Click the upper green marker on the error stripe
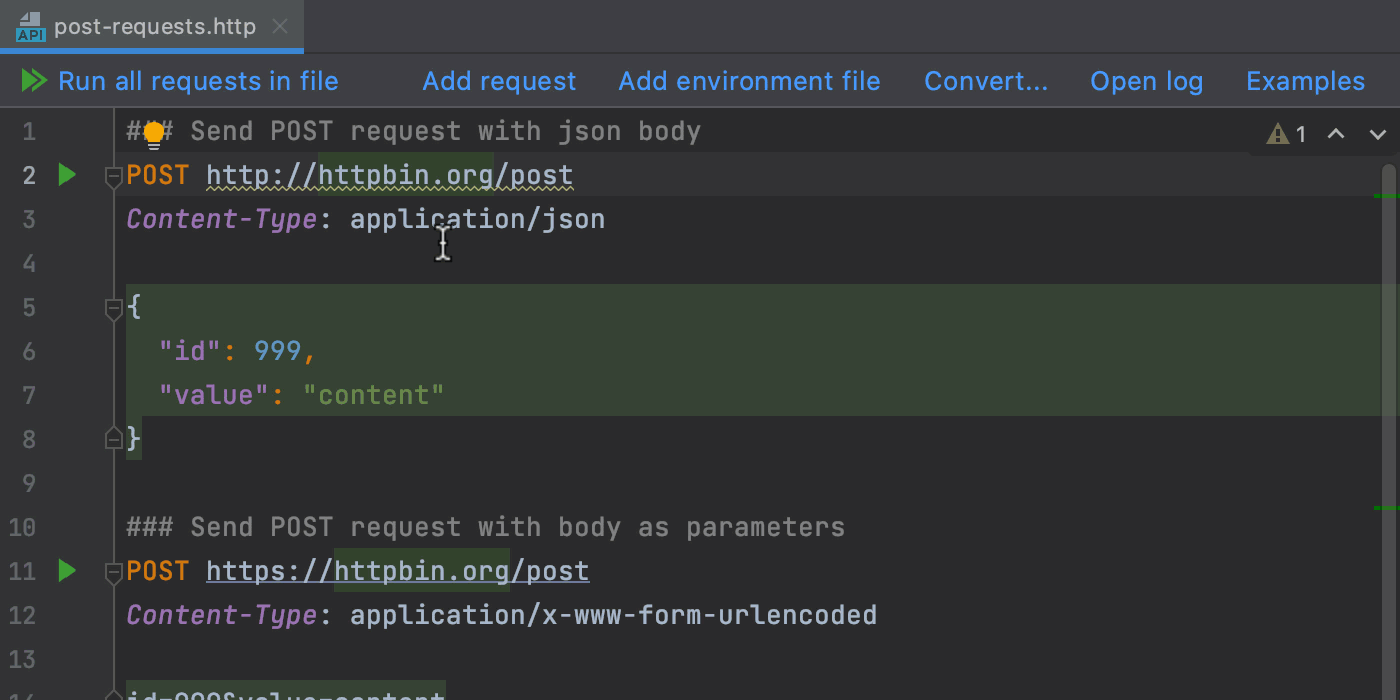The image size is (1400, 700). [1387, 195]
